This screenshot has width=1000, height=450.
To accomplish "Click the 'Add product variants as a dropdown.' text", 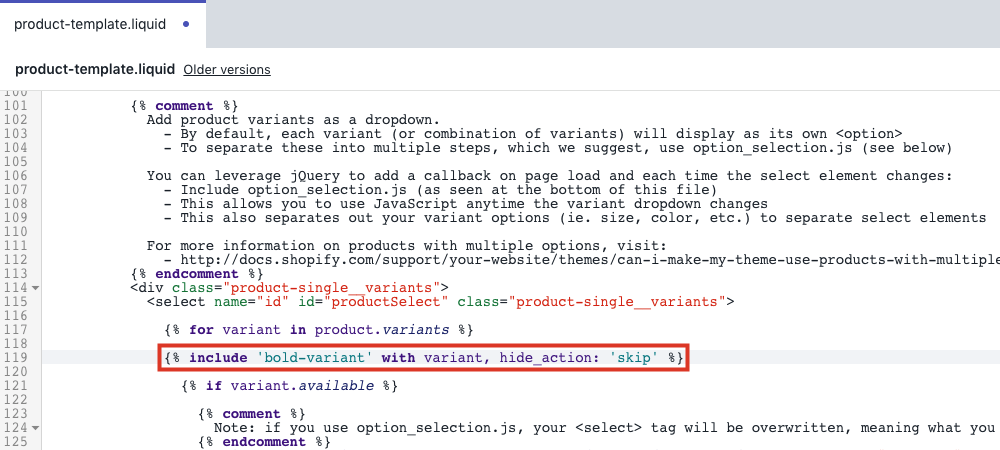I will (x=293, y=120).
